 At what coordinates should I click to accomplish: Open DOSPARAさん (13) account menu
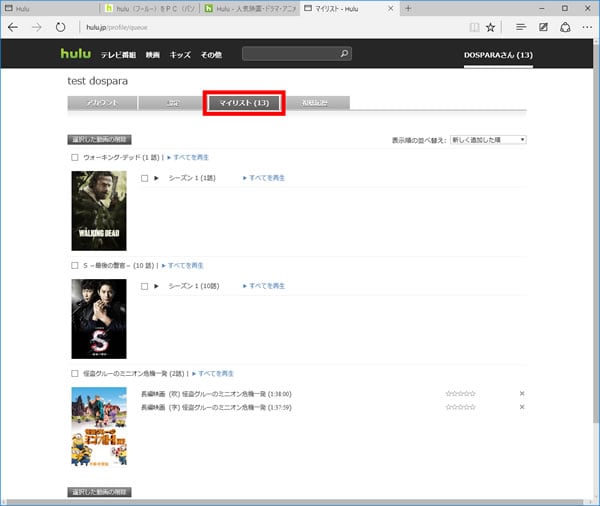click(498, 55)
